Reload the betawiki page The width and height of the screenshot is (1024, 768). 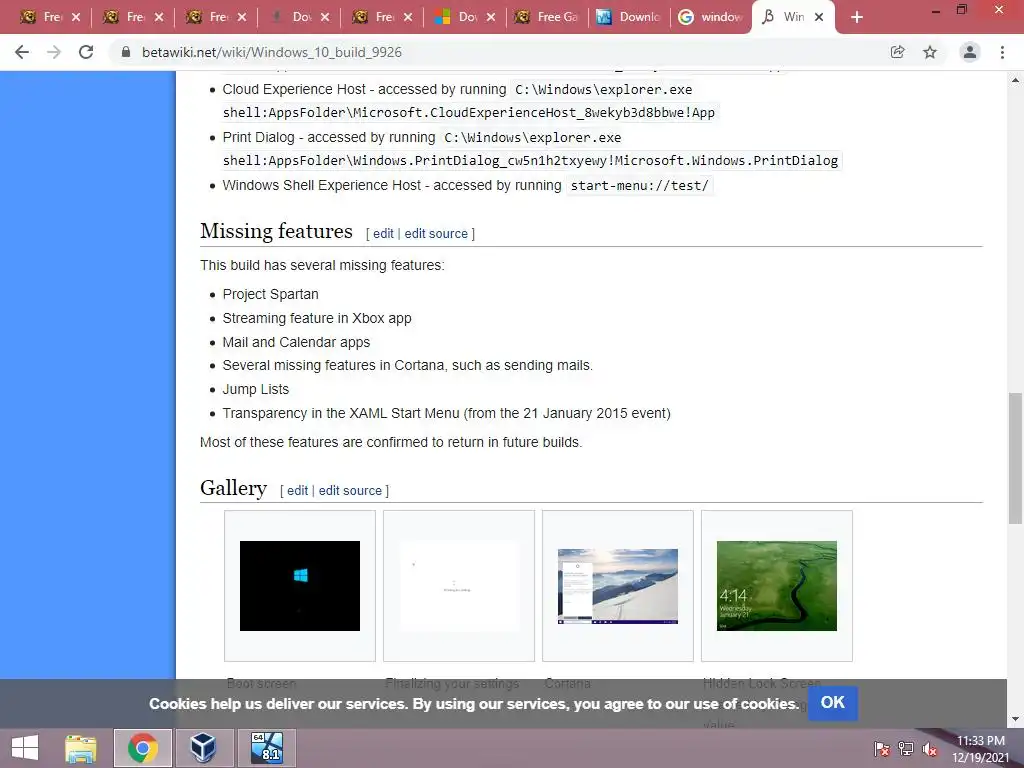[86, 52]
